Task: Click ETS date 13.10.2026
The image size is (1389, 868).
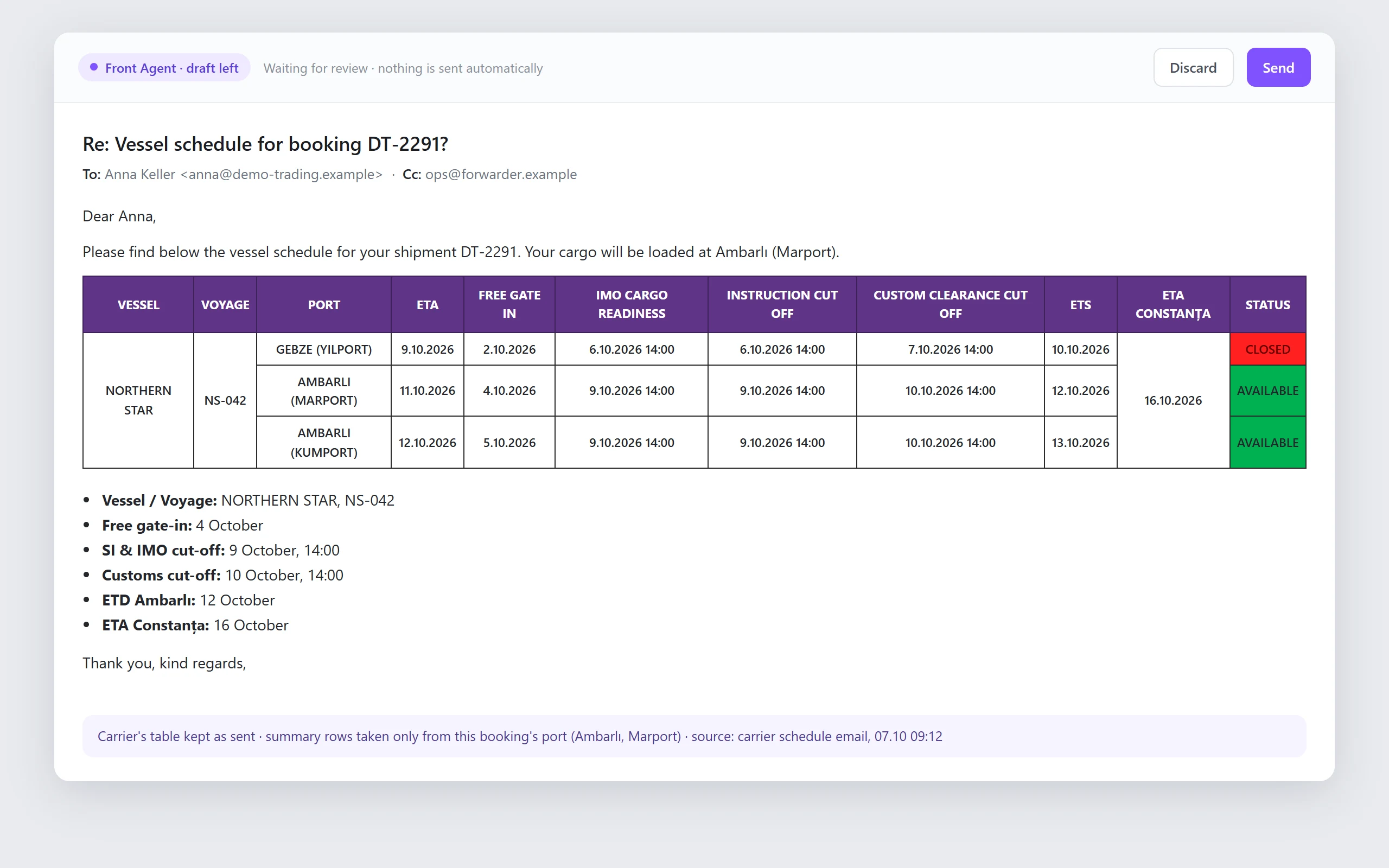Action: coord(1080,443)
